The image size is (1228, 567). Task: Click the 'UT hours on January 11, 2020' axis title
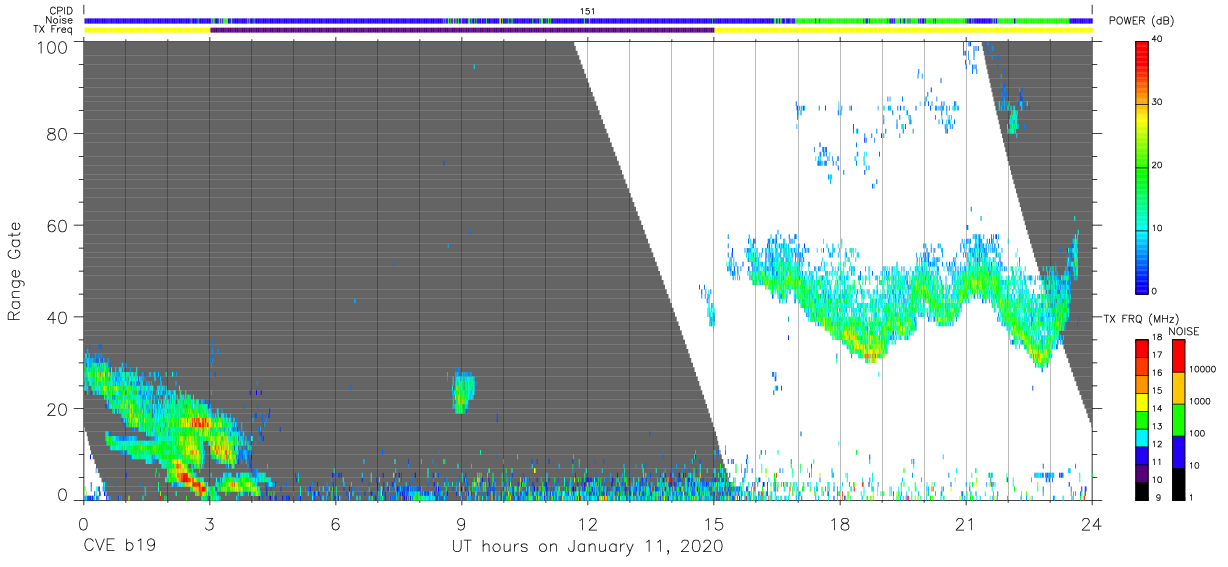point(587,547)
